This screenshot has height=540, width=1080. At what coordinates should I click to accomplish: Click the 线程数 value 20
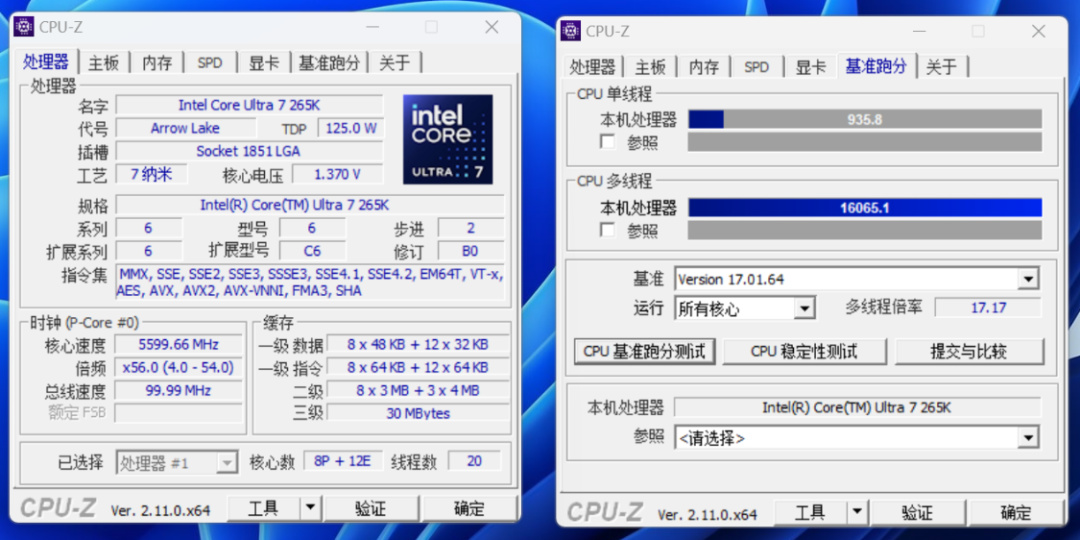(475, 461)
